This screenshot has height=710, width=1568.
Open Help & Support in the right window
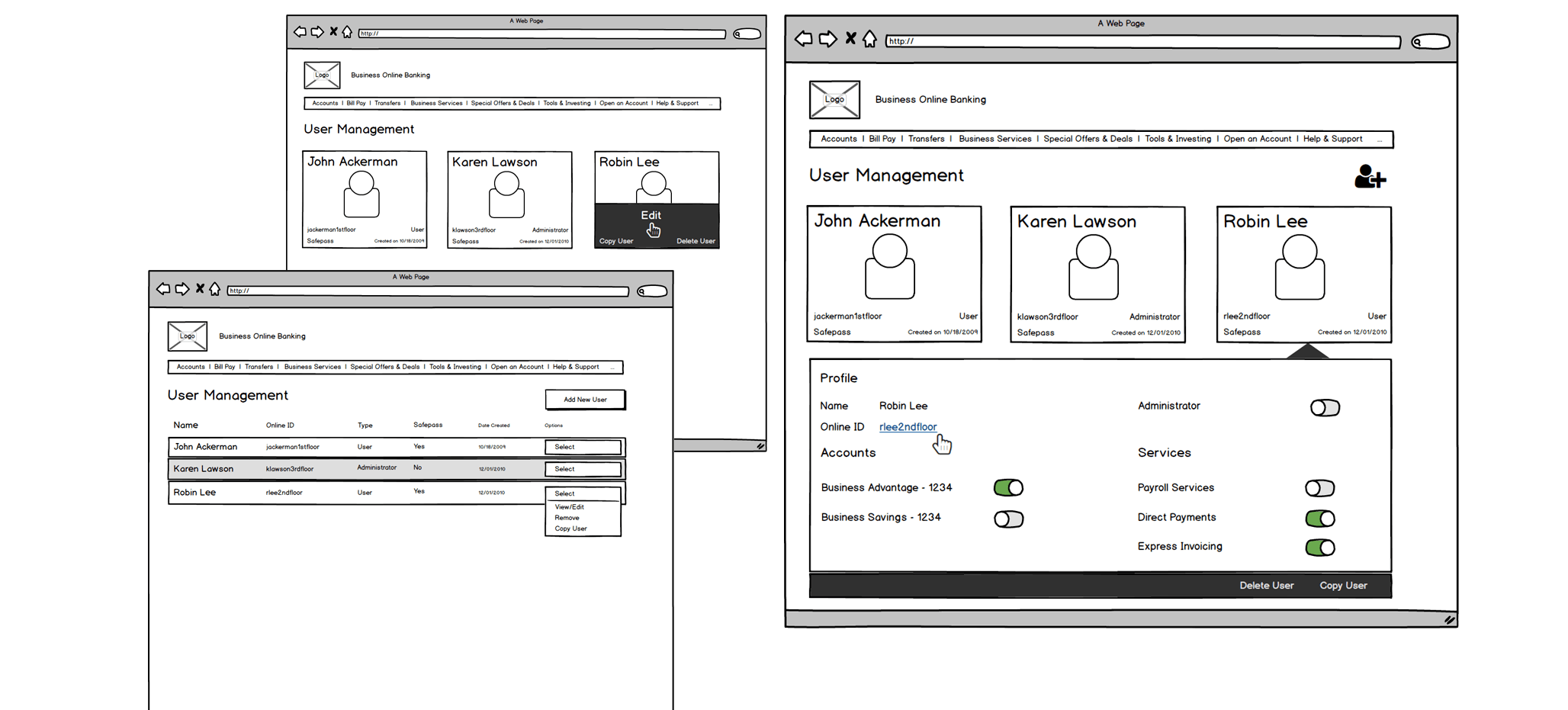[1332, 139]
